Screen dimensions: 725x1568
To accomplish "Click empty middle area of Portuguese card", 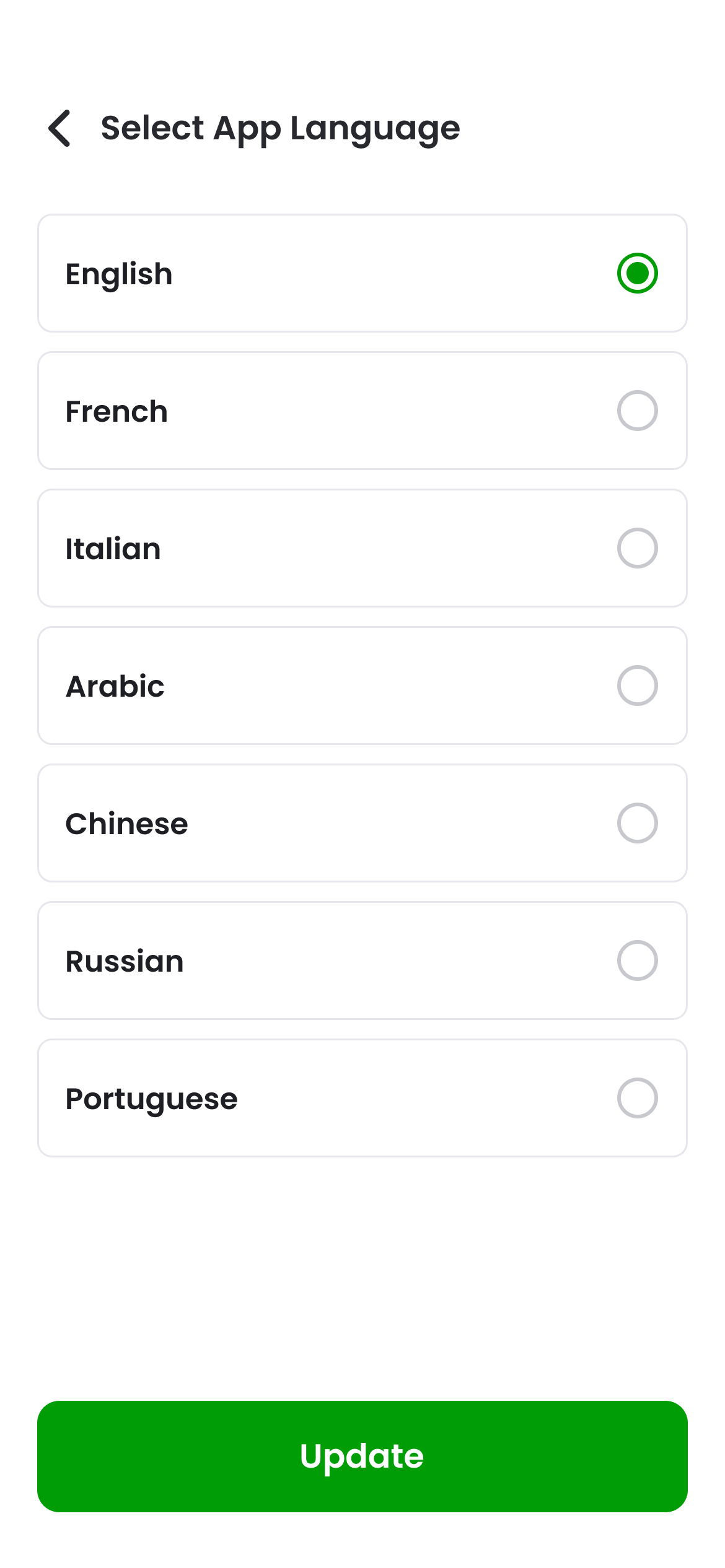I will click(x=421, y=1098).
